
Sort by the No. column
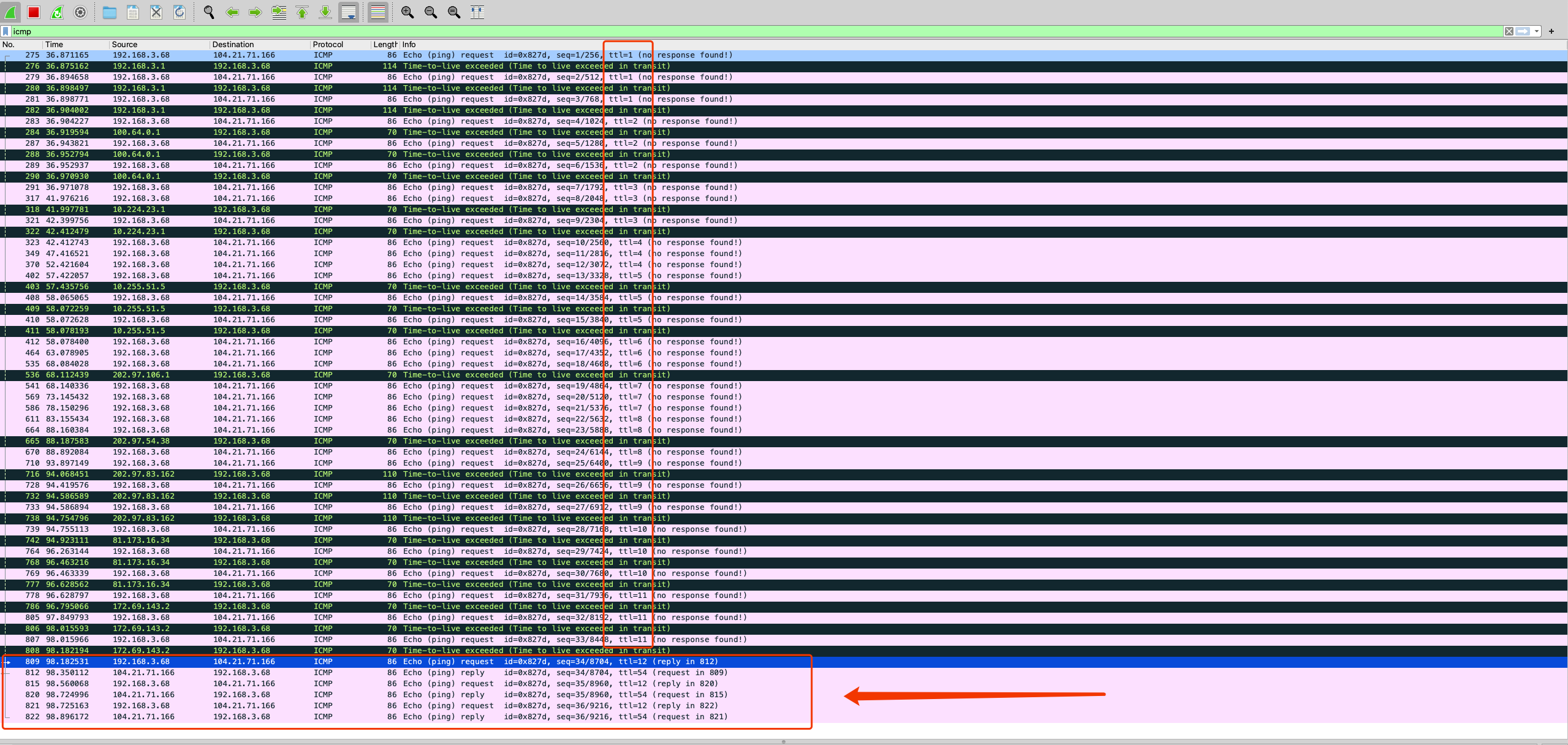[x=21, y=44]
